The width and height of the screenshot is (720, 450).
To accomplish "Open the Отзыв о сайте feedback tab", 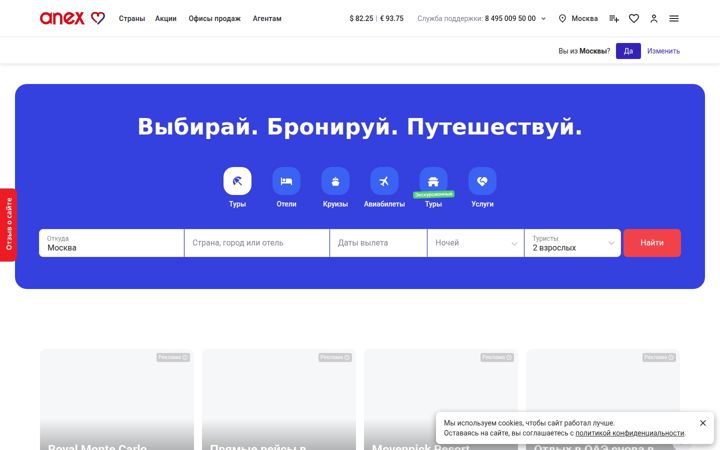I will tap(8, 225).
